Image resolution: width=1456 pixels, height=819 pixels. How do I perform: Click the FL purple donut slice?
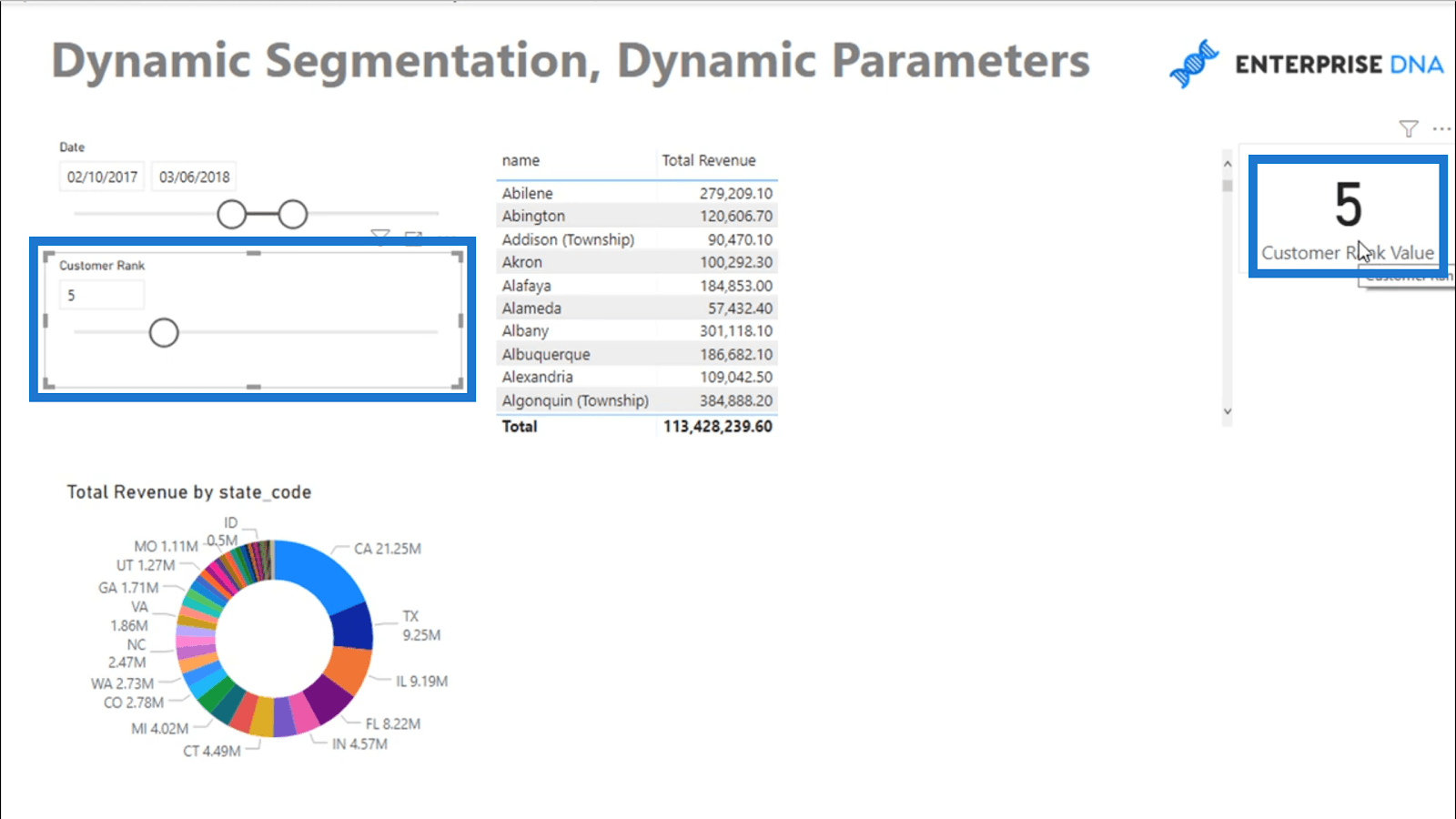click(328, 701)
